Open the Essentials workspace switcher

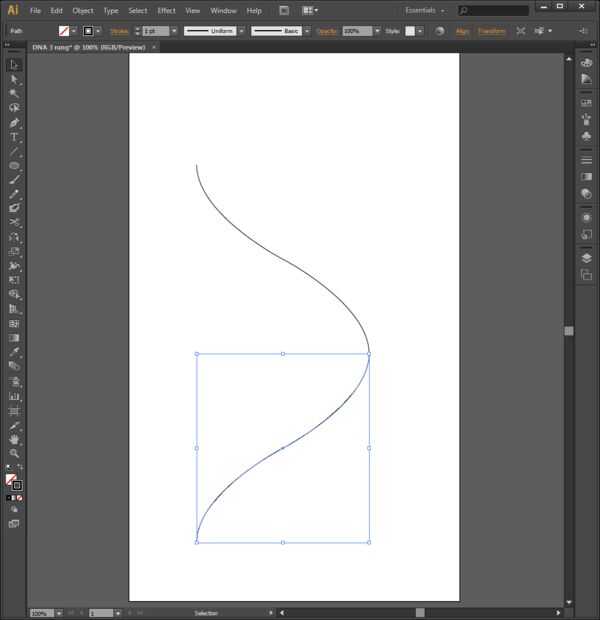(x=424, y=11)
